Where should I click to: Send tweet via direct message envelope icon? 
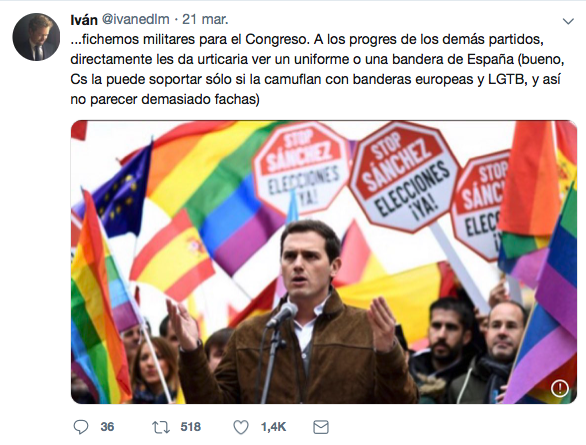321,427
